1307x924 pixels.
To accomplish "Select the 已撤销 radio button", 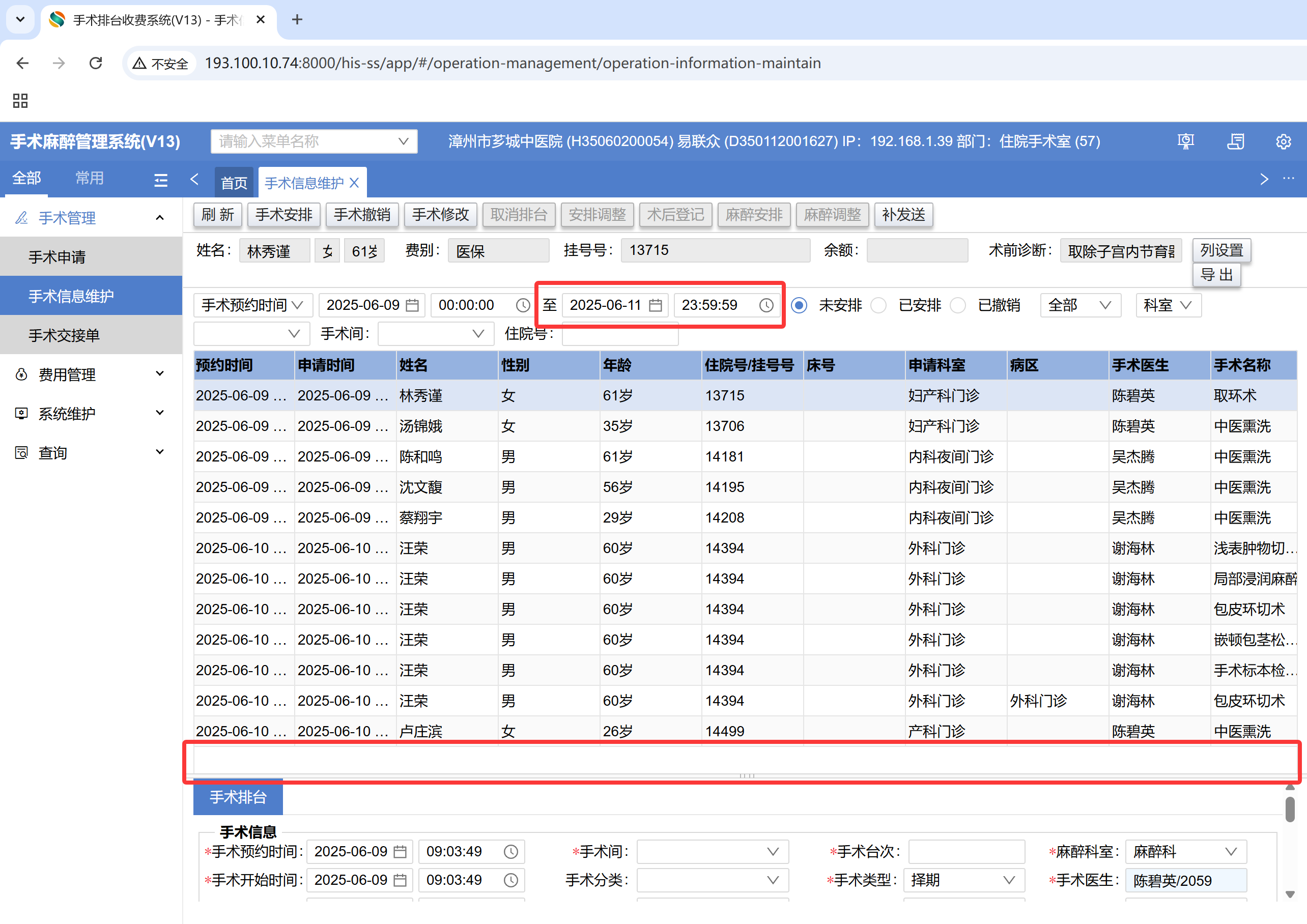I will tap(958, 305).
